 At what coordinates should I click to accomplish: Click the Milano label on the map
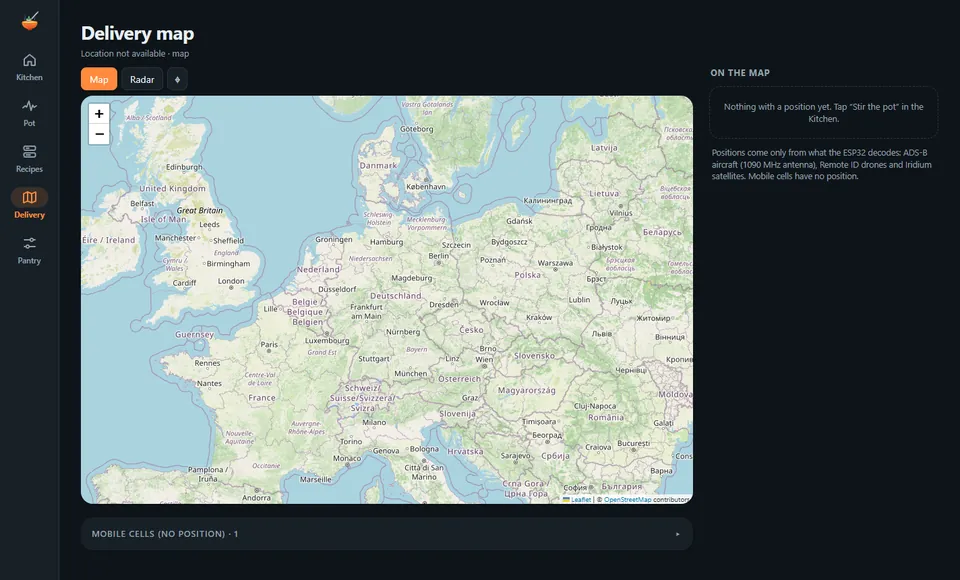[x=374, y=422]
